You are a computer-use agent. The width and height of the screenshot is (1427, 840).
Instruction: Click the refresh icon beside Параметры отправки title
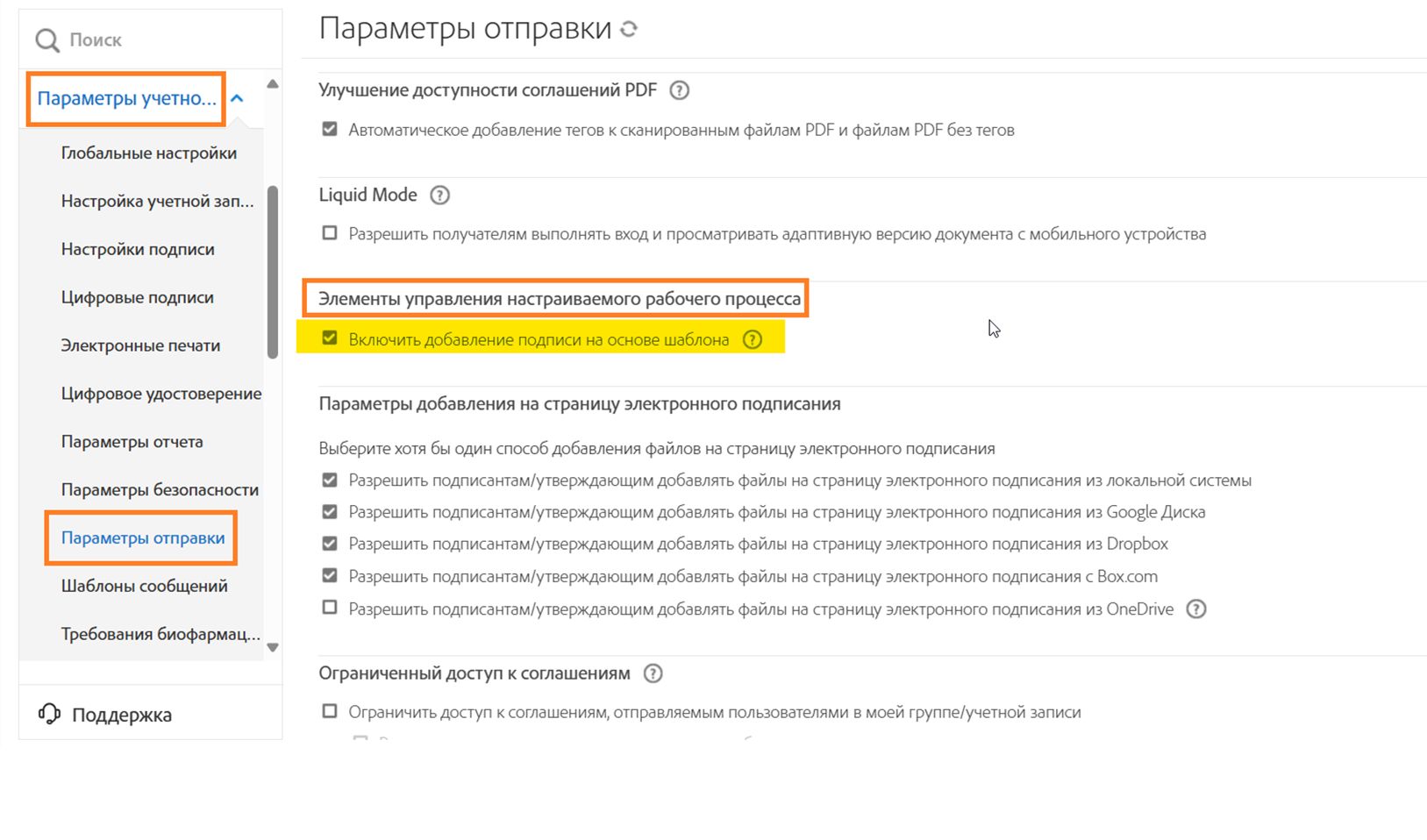click(629, 29)
